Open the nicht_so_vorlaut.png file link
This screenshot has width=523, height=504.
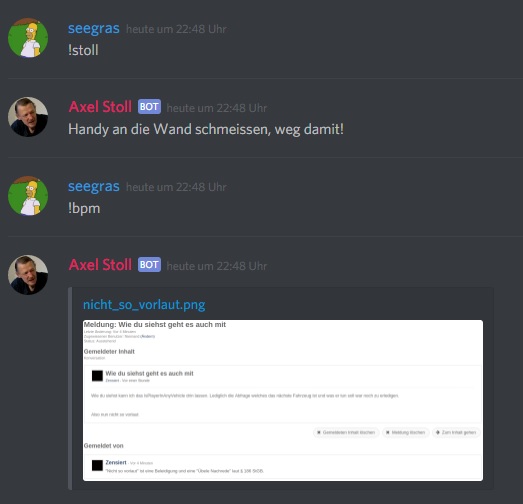coord(144,305)
